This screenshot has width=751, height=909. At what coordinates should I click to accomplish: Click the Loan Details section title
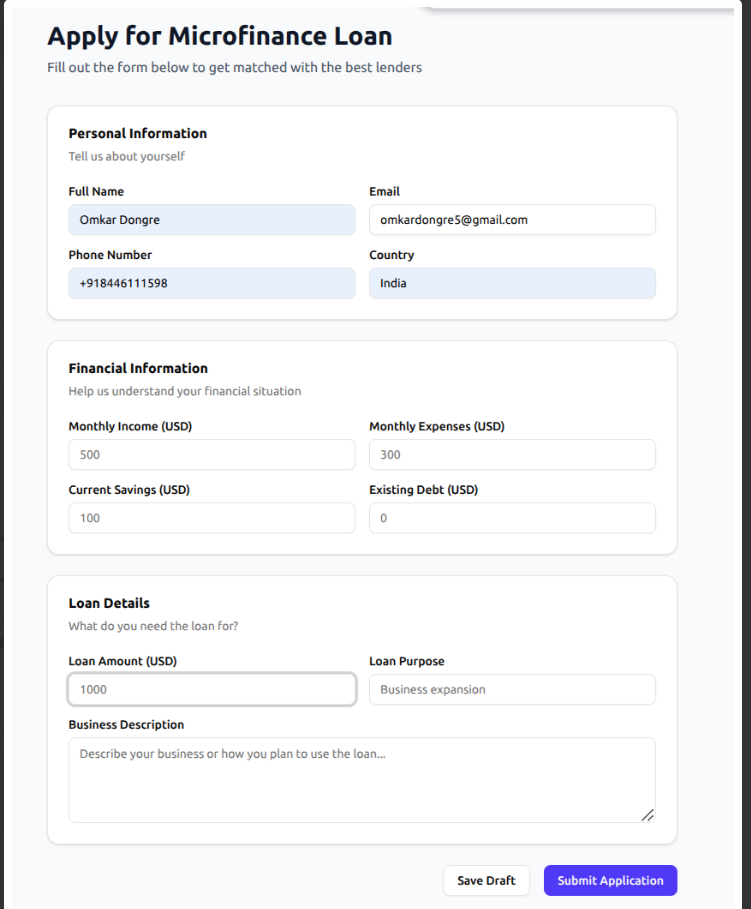pyautogui.click(x=109, y=603)
